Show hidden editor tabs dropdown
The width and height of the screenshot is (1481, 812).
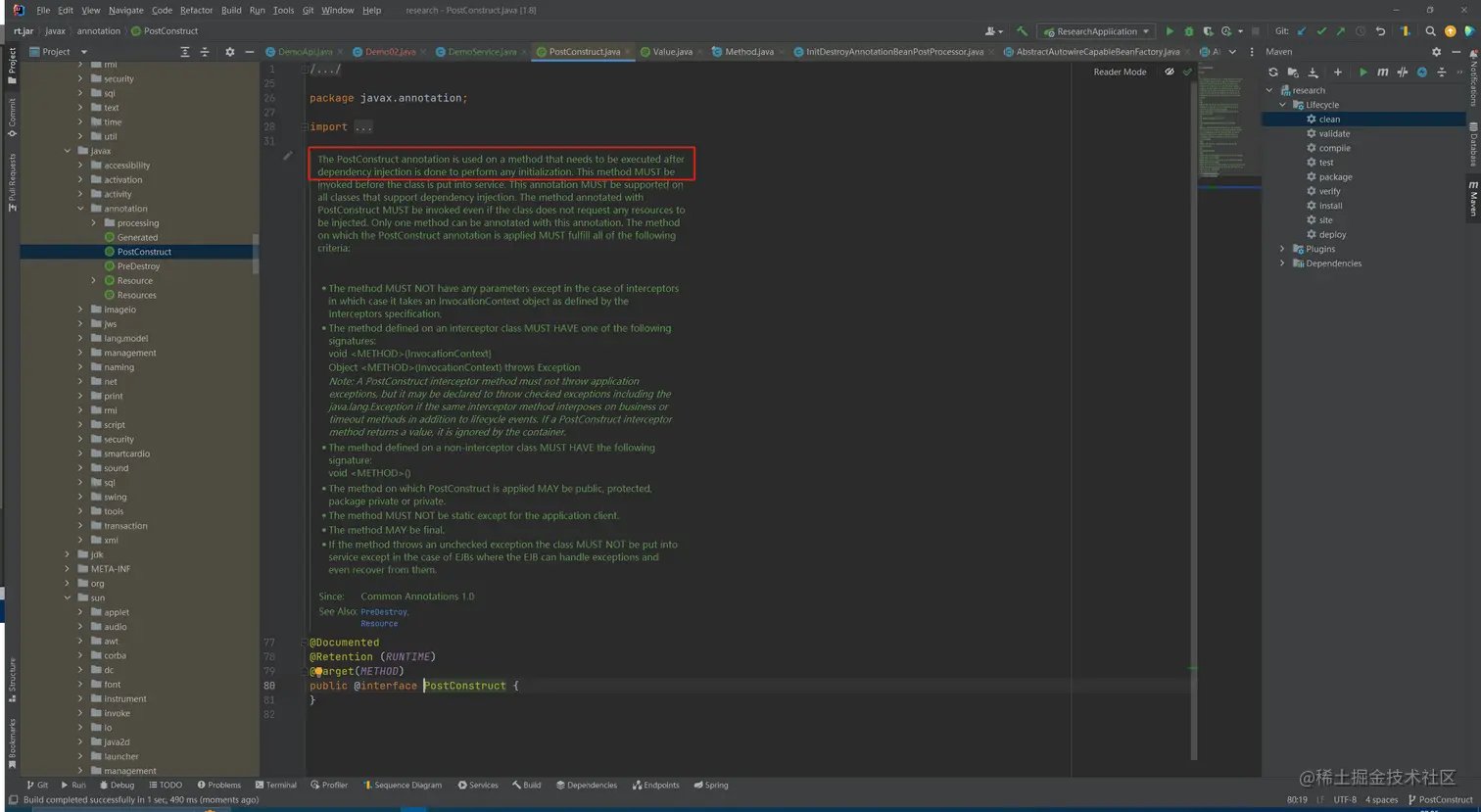1232,52
